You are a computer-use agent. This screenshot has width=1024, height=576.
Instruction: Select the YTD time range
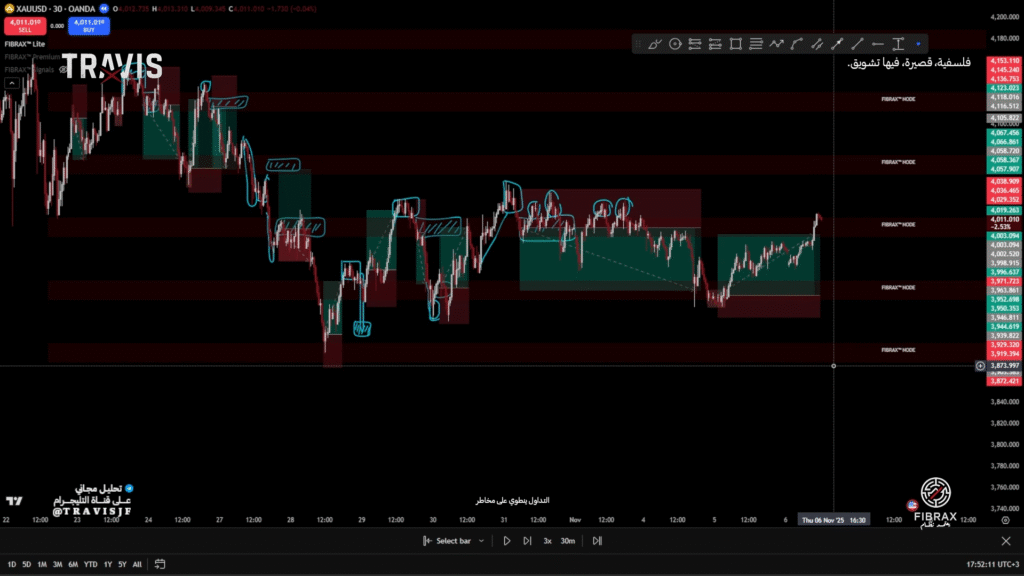tap(90, 564)
